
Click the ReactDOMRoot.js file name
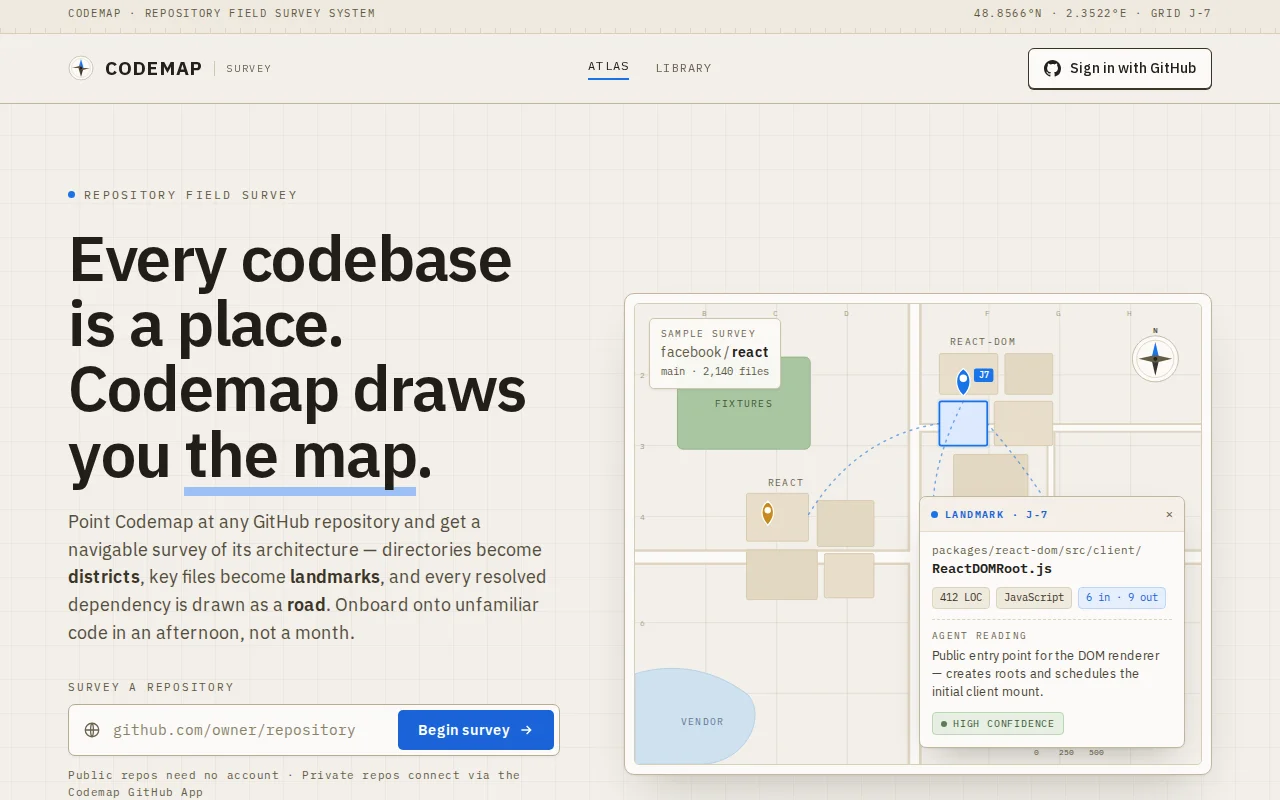992,569
